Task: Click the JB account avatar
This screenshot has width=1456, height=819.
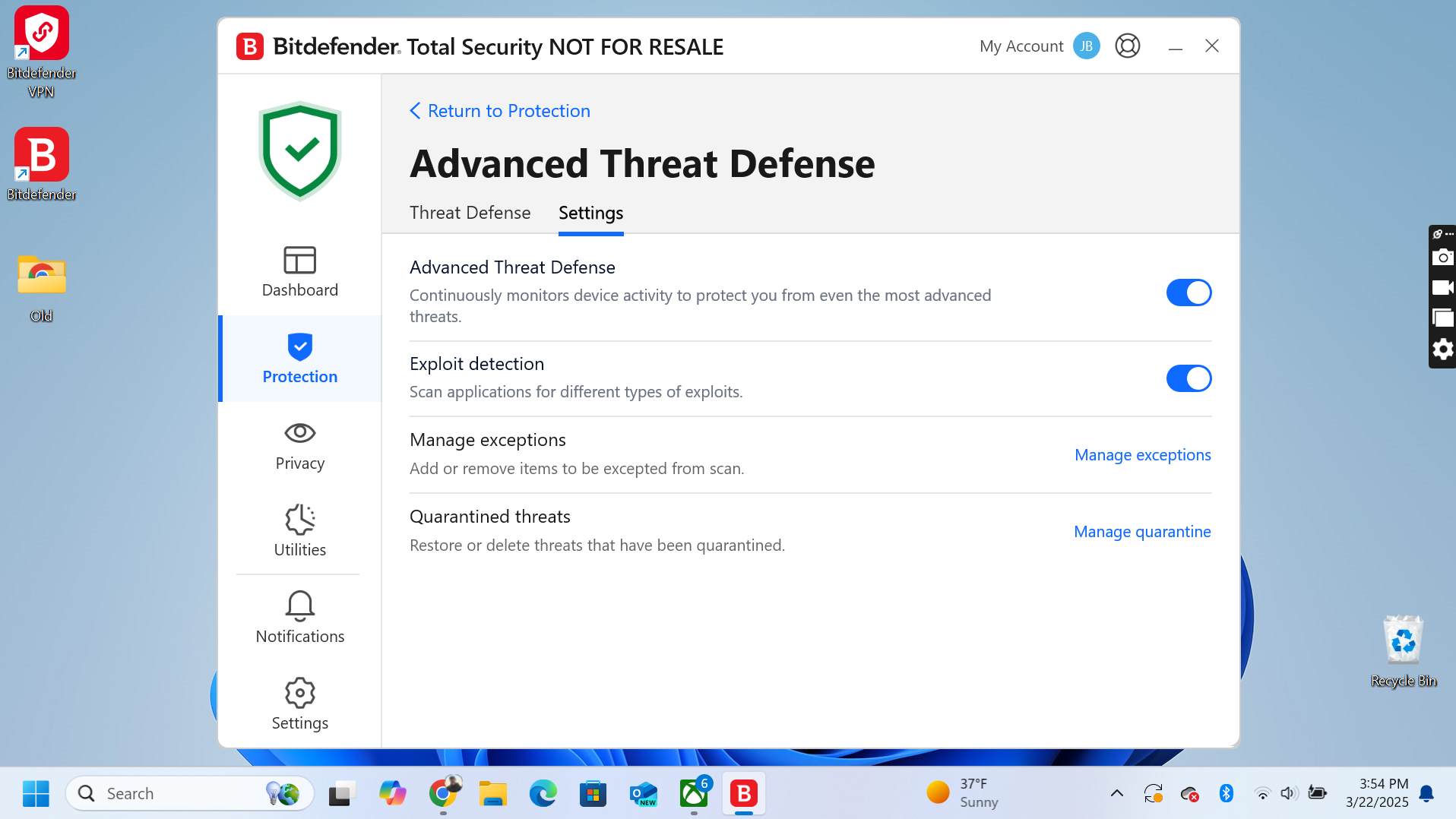Action: [x=1087, y=46]
